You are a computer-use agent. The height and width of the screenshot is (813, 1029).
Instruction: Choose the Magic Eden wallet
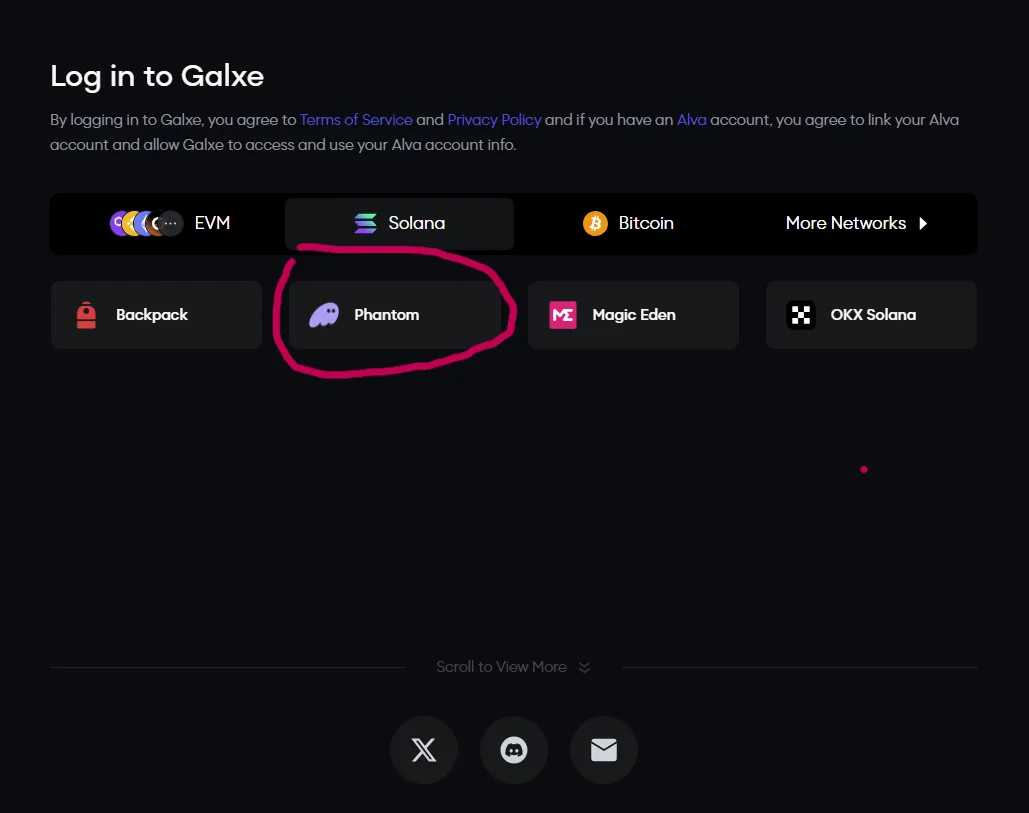[x=633, y=315]
